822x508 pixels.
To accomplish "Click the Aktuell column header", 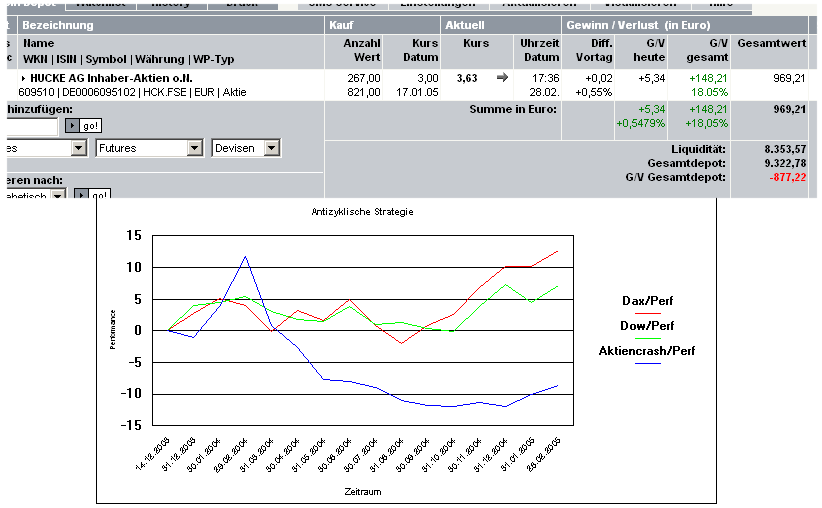I will click(x=465, y=25).
